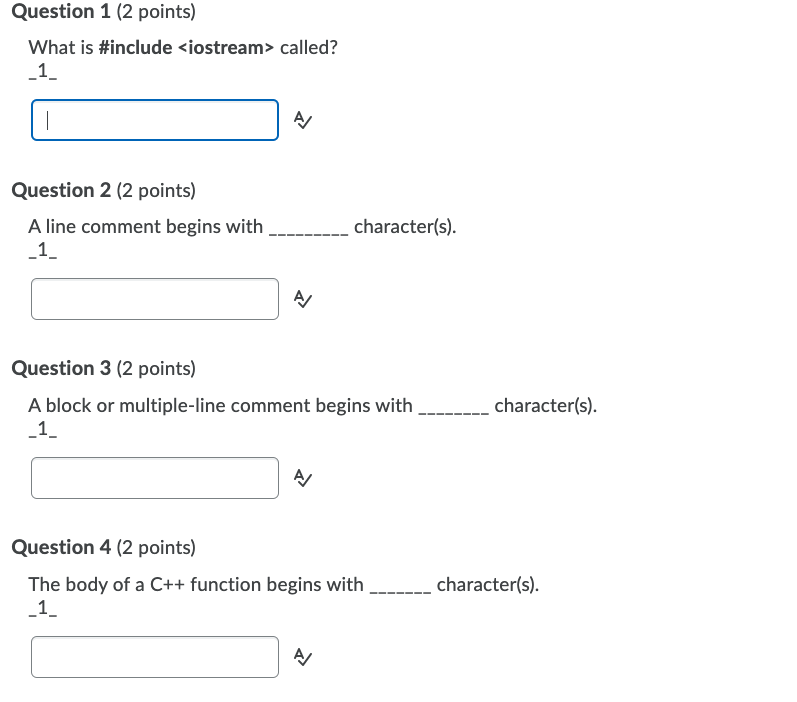Click the line comment answer field

click(x=155, y=299)
